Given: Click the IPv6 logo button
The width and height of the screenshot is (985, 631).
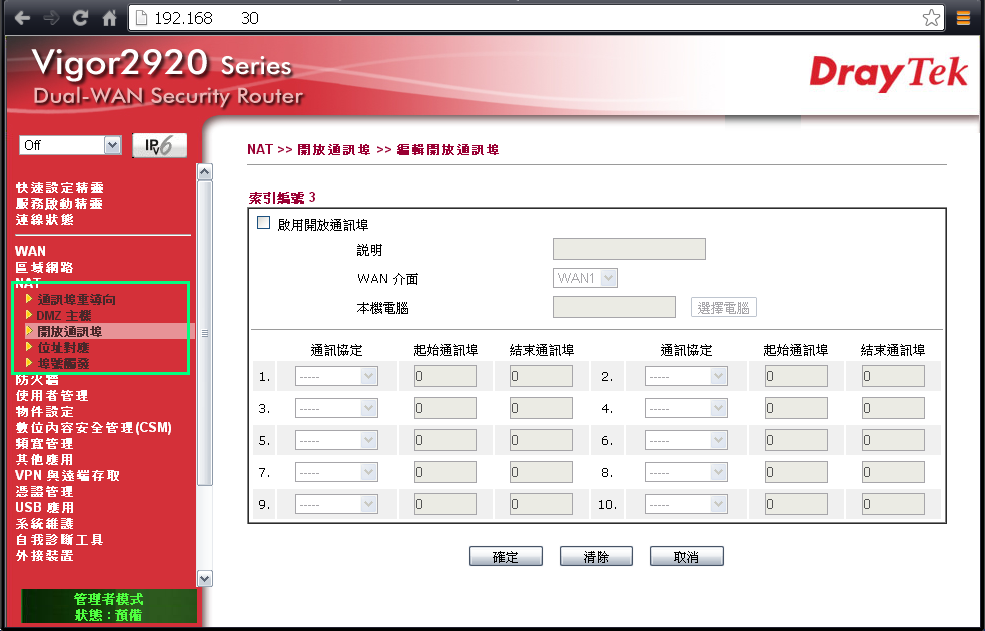Looking at the screenshot, I should [x=160, y=145].
